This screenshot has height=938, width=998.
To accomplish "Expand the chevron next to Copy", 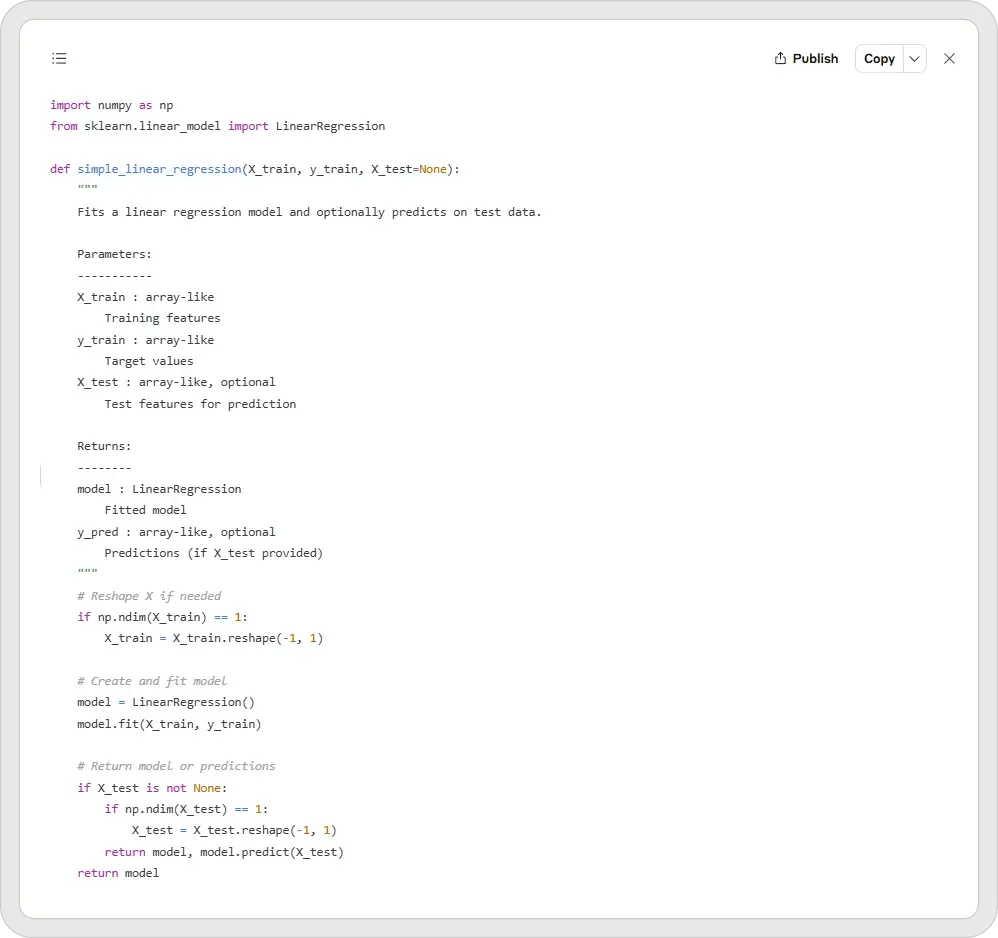I will point(914,59).
